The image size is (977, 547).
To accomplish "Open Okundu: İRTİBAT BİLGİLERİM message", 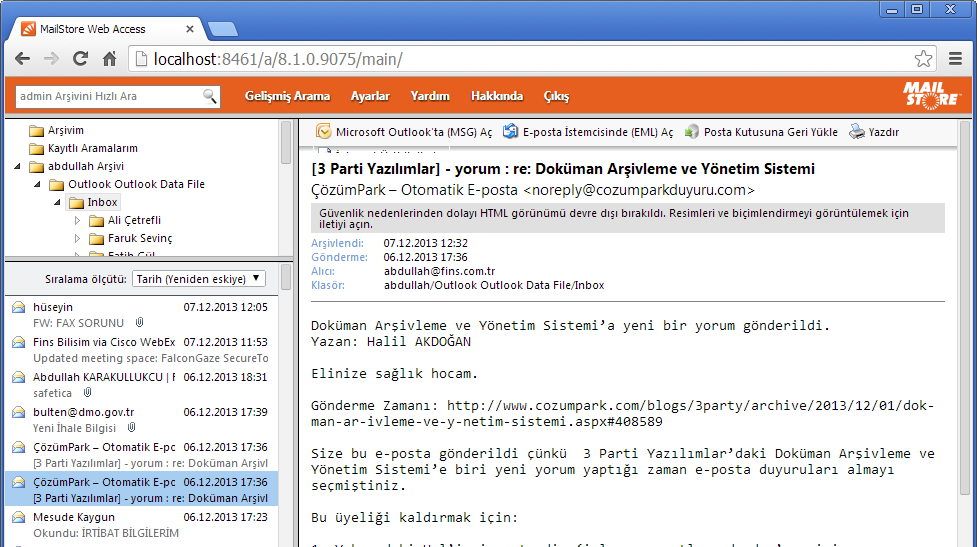I will coord(141,525).
